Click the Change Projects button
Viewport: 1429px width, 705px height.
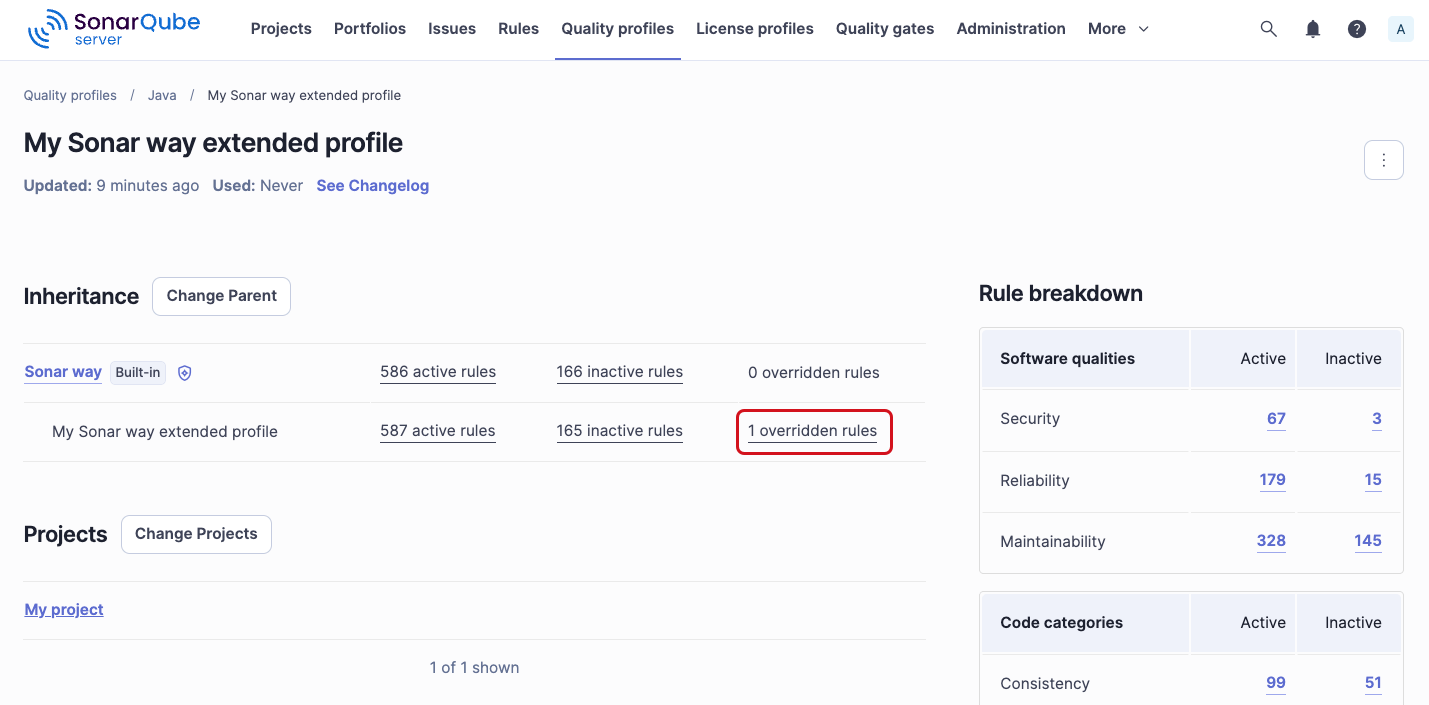pyautogui.click(x=196, y=534)
